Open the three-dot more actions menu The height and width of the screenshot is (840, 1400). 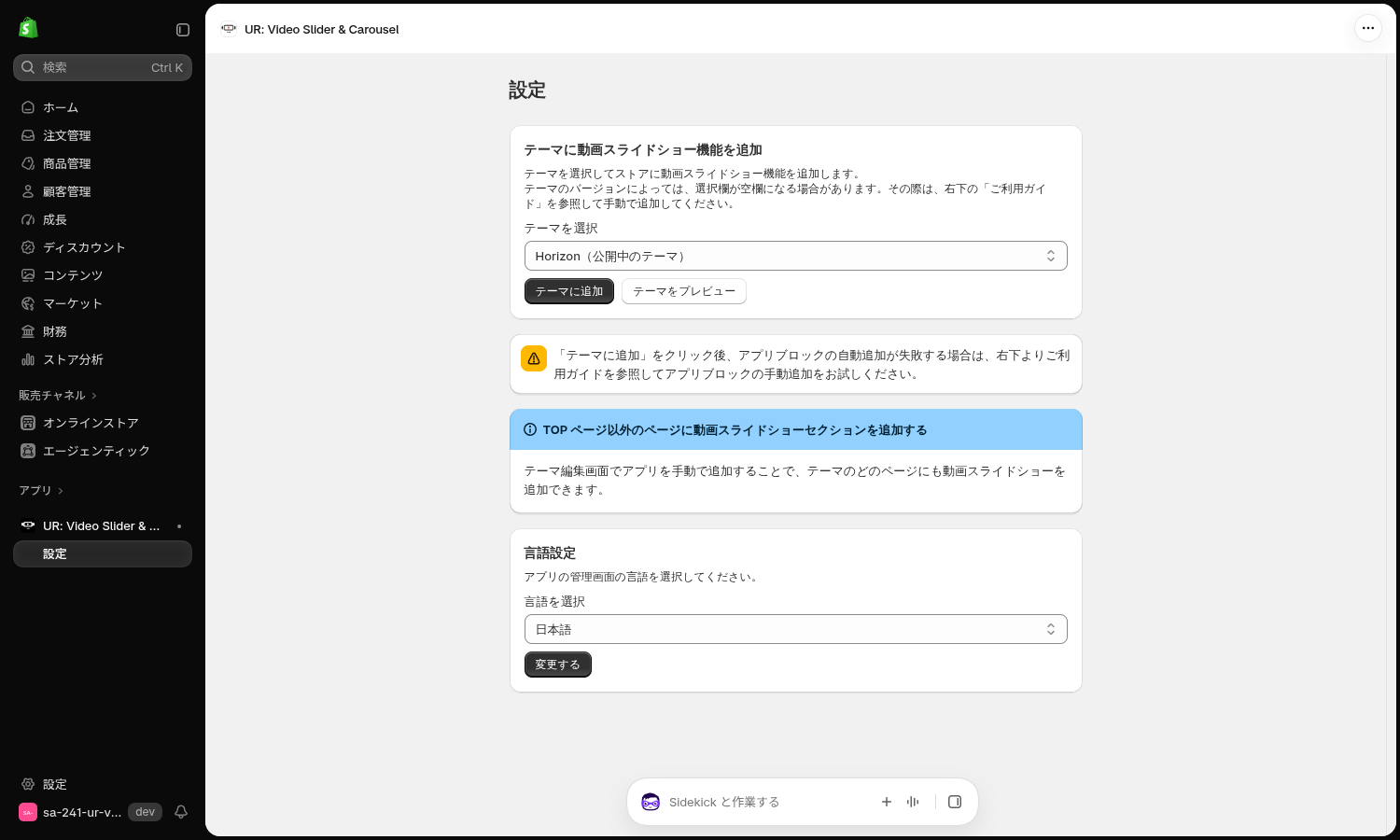pos(1368,28)
